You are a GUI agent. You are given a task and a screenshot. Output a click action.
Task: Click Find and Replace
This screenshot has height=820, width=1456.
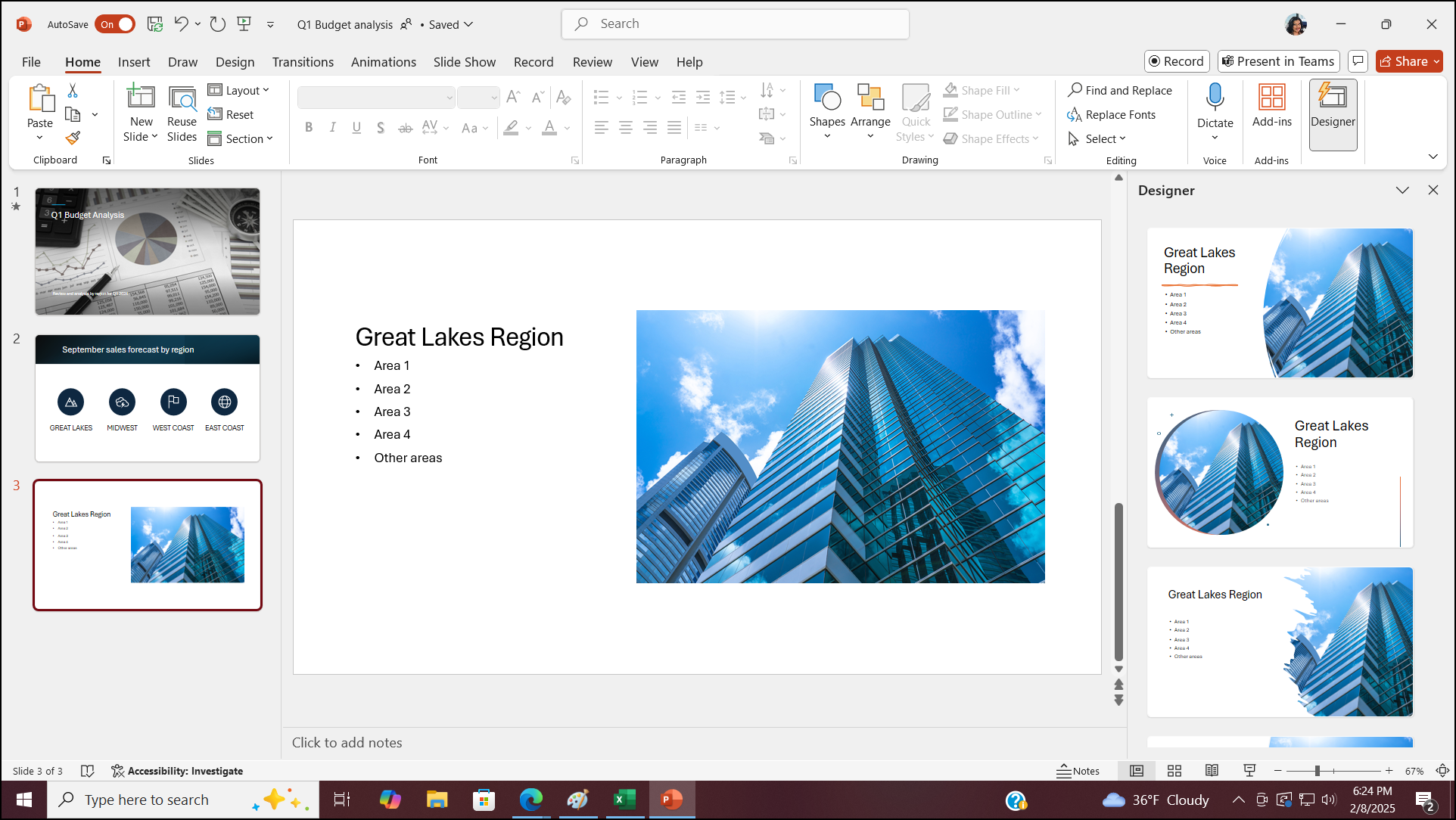(x=1119, y=90)
